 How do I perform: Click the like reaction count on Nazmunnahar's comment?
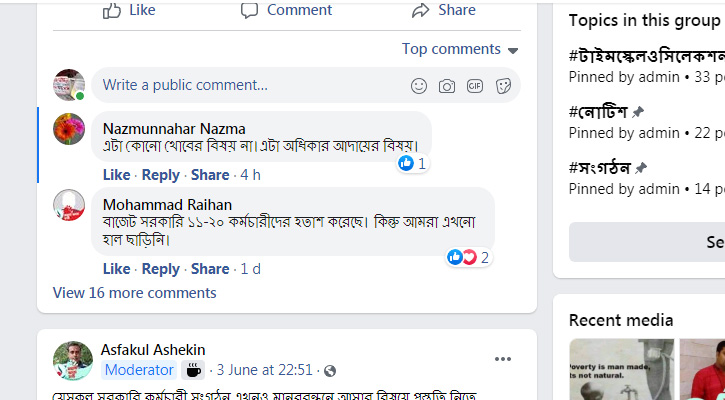[412, 163]
